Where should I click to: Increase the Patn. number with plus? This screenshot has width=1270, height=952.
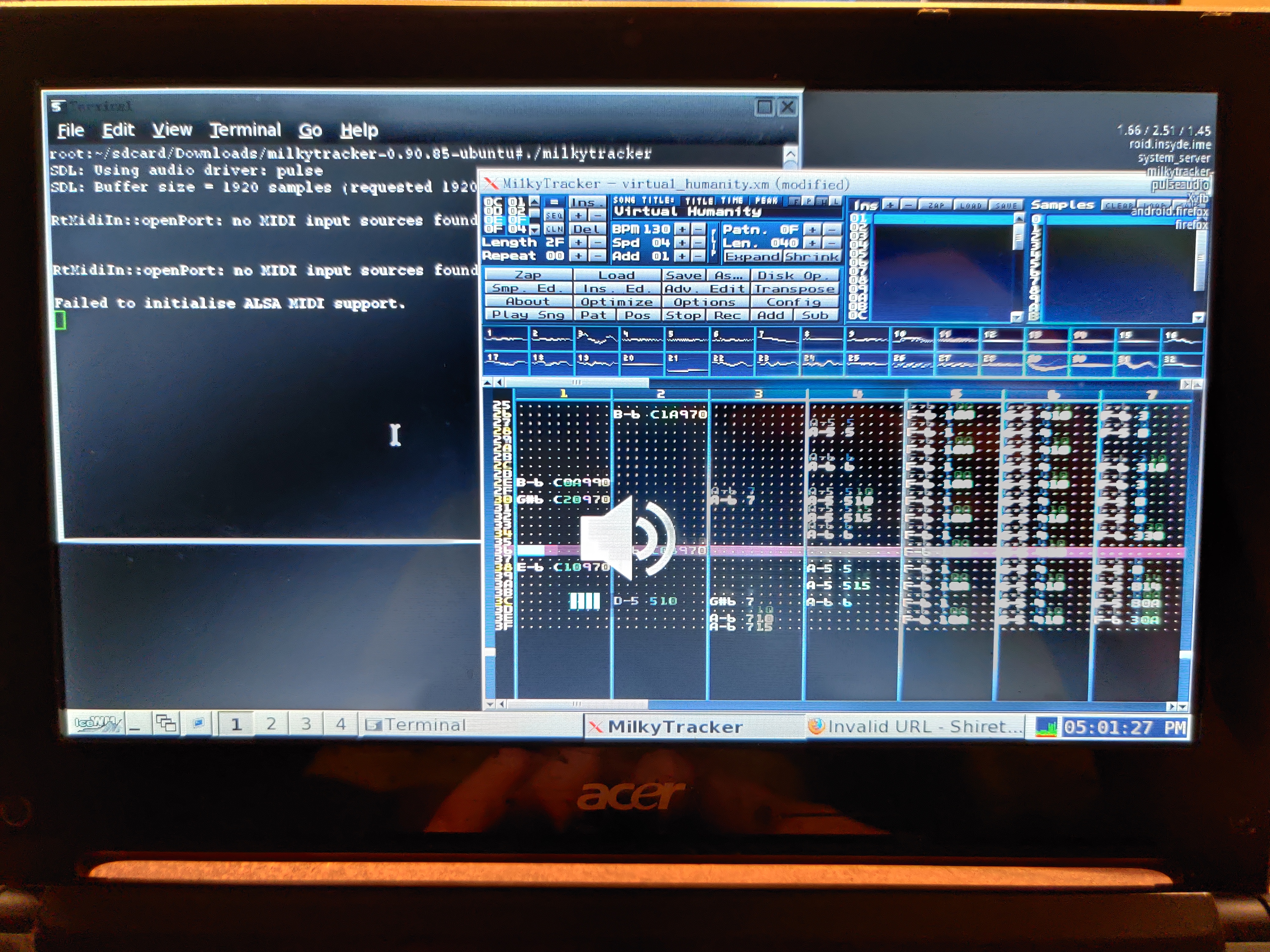tap(813, 229)
